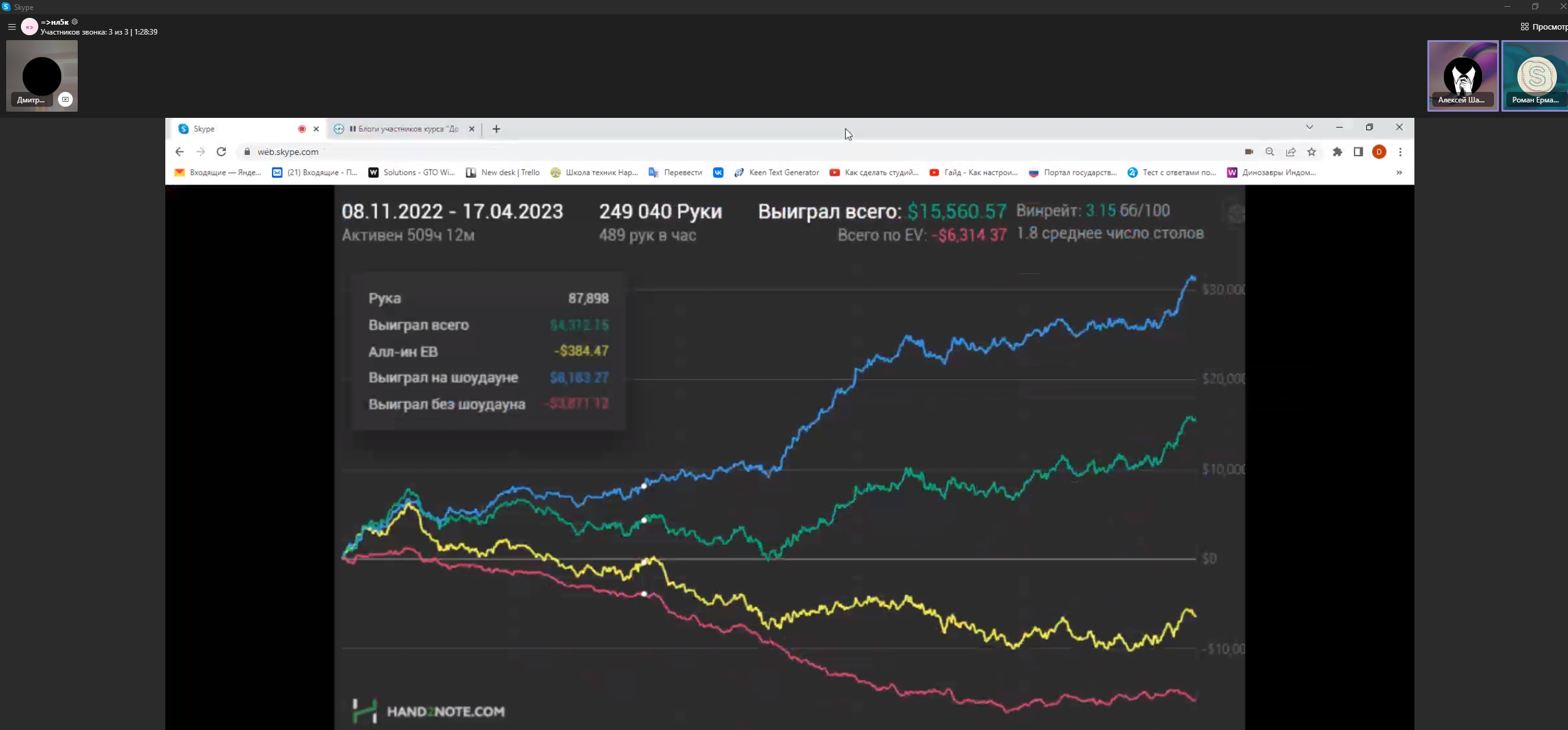Open (21) Входящие mail bookmark
This screenshot has width=1568, height=730.
(315, 173)
